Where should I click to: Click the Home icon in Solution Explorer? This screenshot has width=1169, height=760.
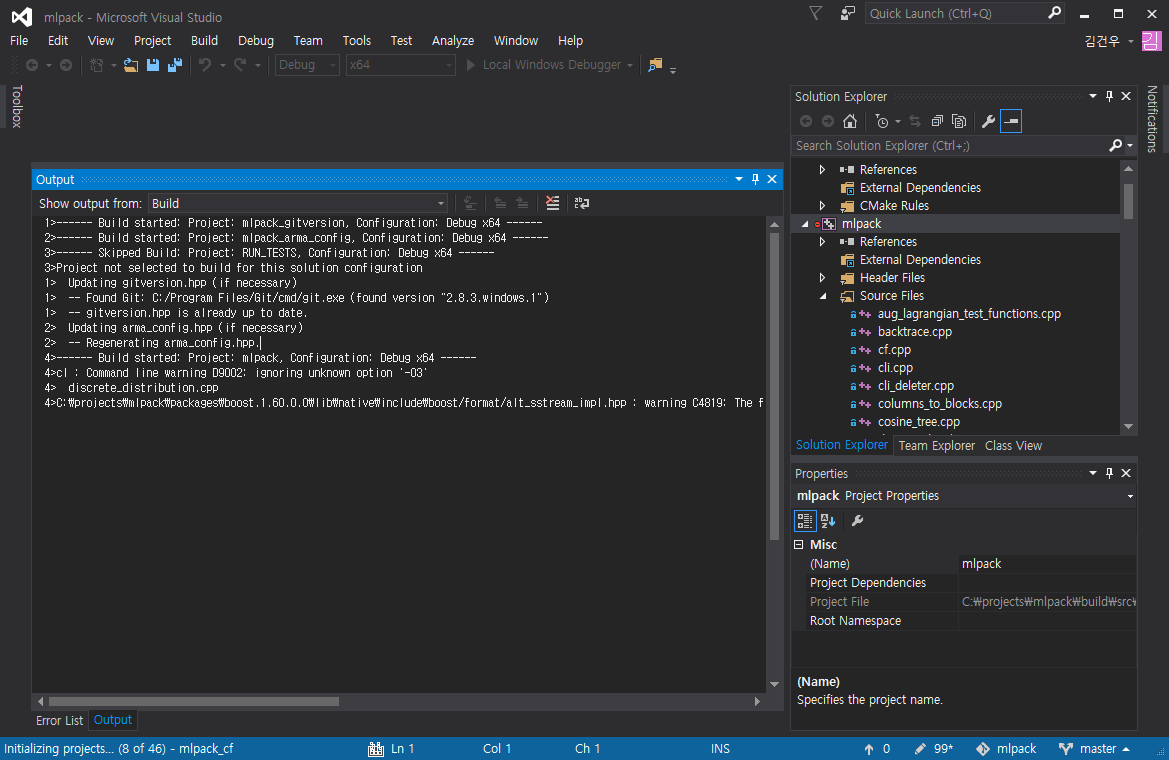click(x=850, y=121)
